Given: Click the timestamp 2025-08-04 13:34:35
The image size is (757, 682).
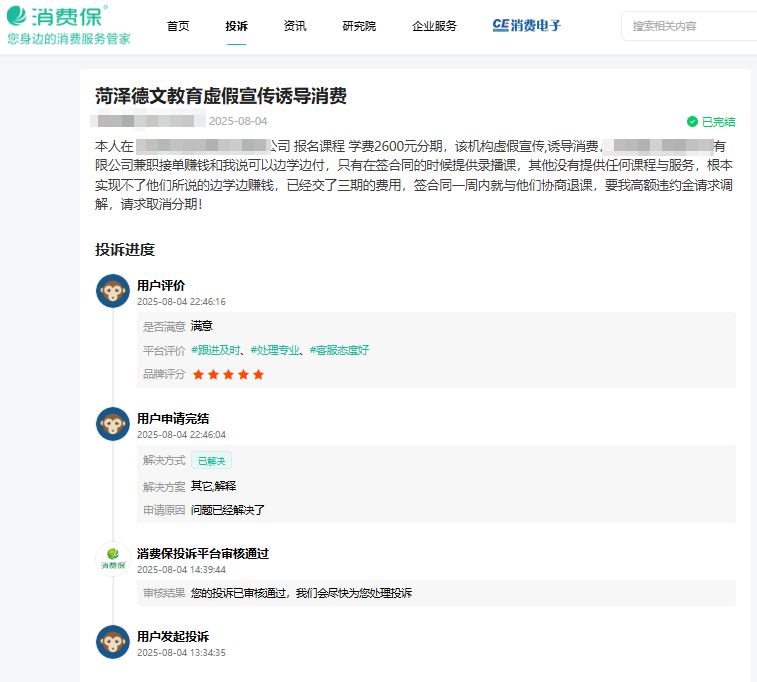Looking at the screenshot, I should [x=182, y=653].
